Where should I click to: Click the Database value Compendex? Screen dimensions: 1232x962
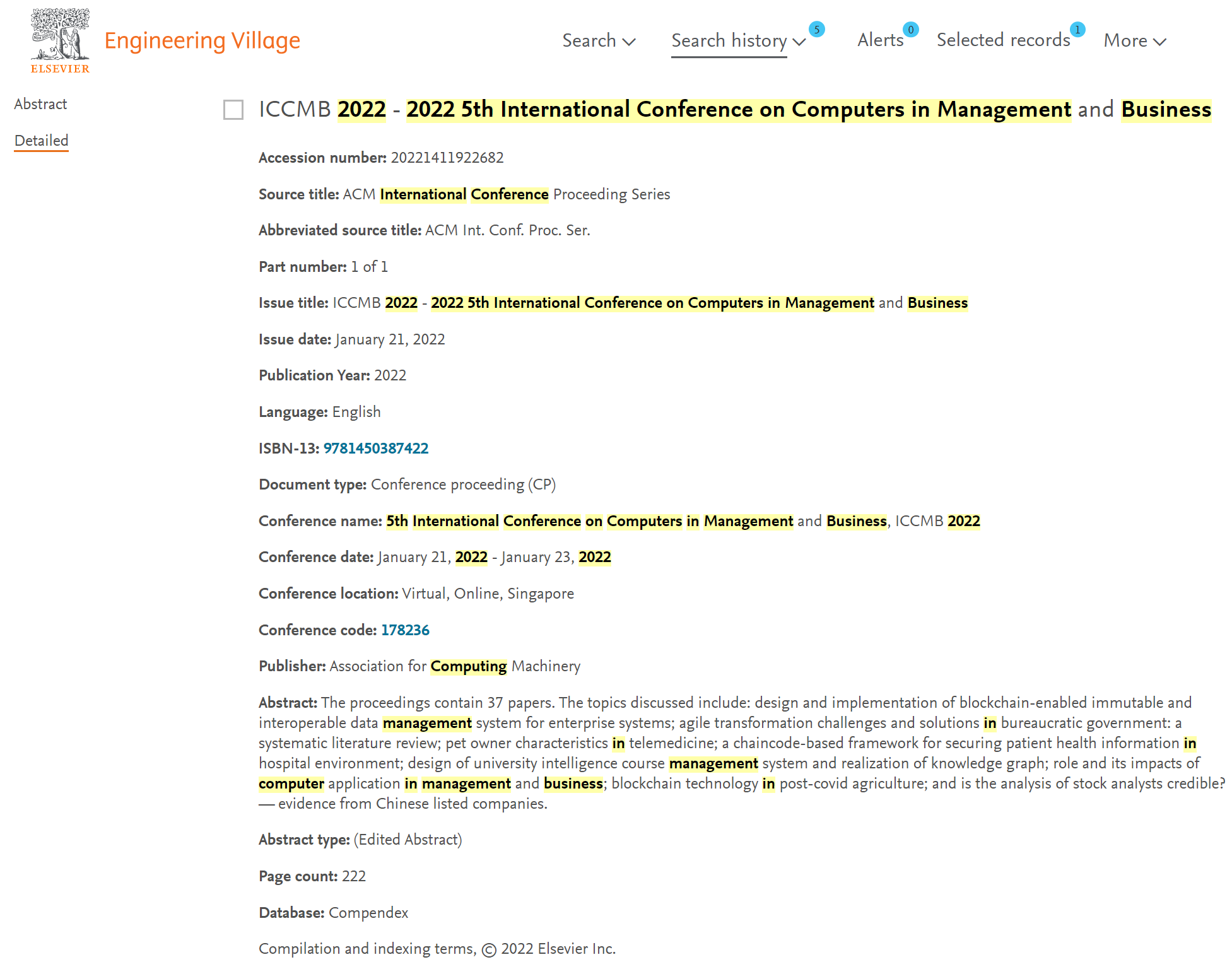click(x=368, y=913)
